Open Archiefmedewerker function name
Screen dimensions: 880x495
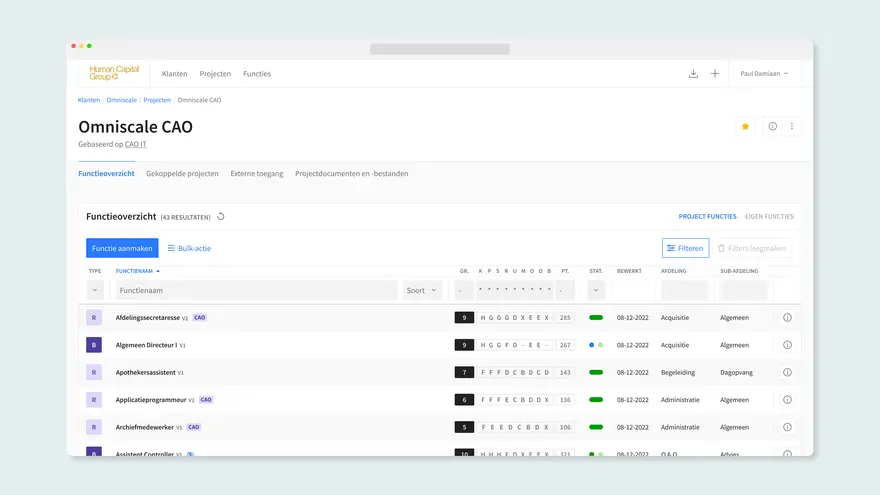click(x=145, y=427)
